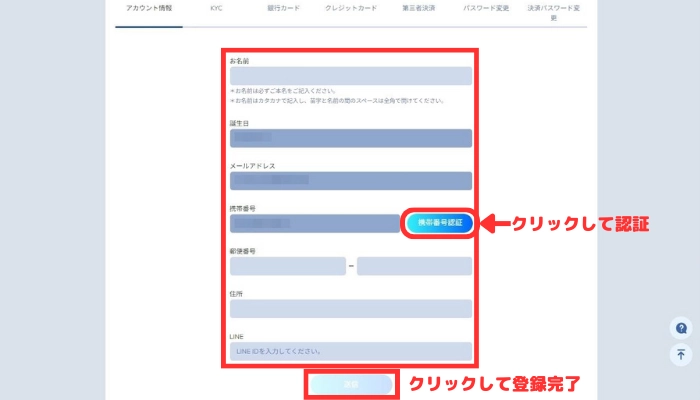Click the 住所 input field
Image resolution: width=700 pixels, height=400 pixels.
coord(351,308)
